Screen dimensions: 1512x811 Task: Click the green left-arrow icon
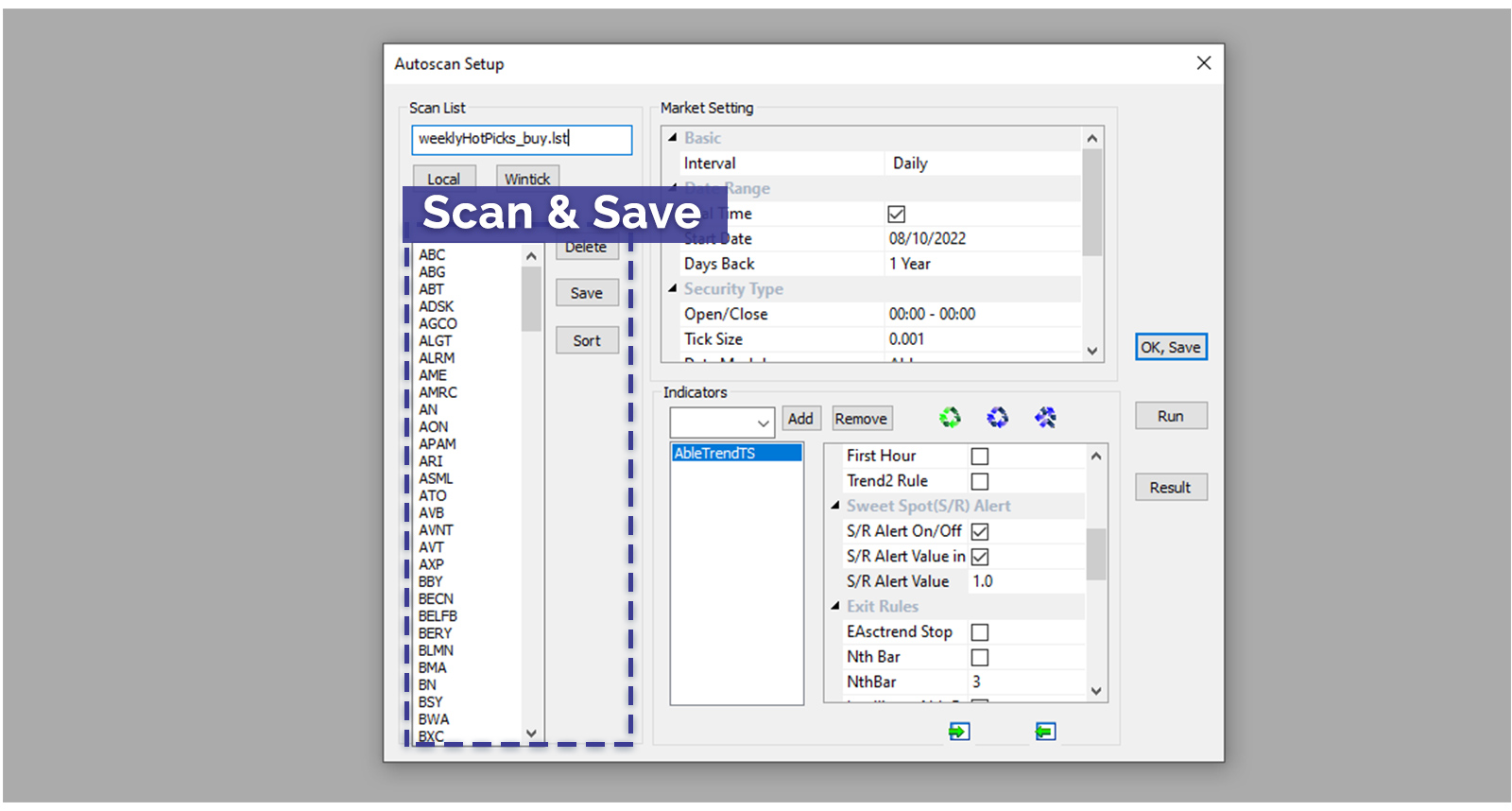click(x=1045, y=732)
